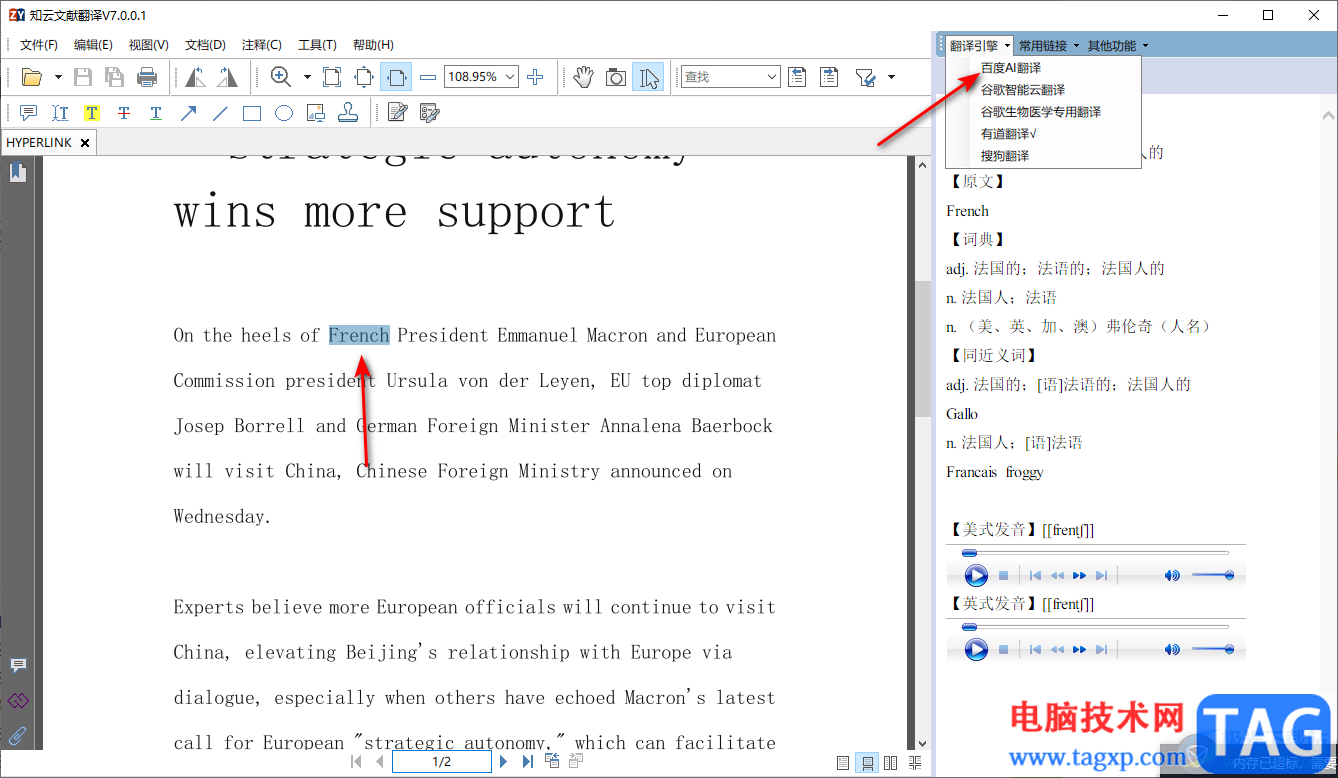1338x778 pixels.
Task: Click the camera snapshot tool
Action: [x=616, y=77]
